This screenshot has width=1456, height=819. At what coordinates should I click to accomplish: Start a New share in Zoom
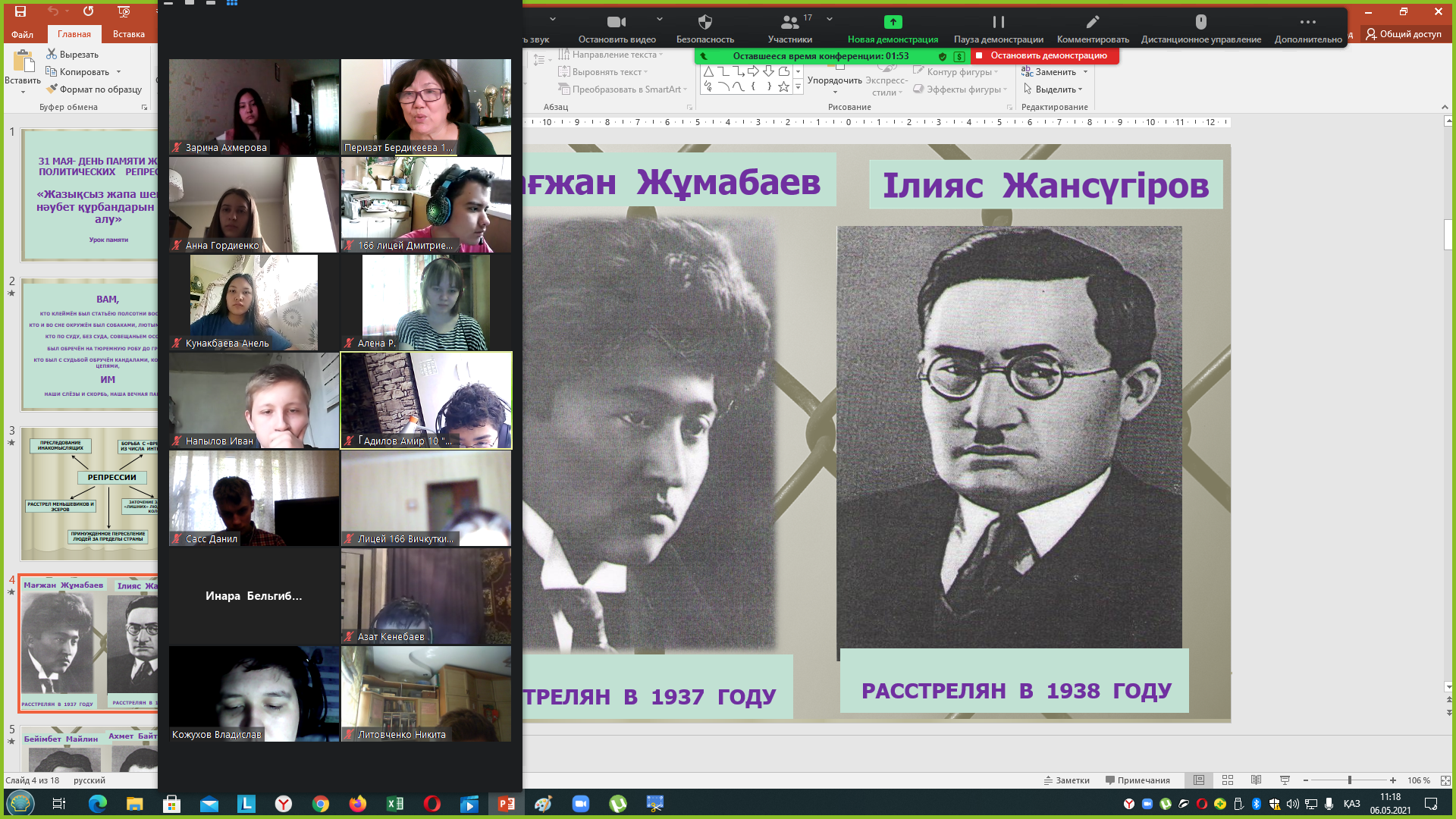click(x=893, y=23)
